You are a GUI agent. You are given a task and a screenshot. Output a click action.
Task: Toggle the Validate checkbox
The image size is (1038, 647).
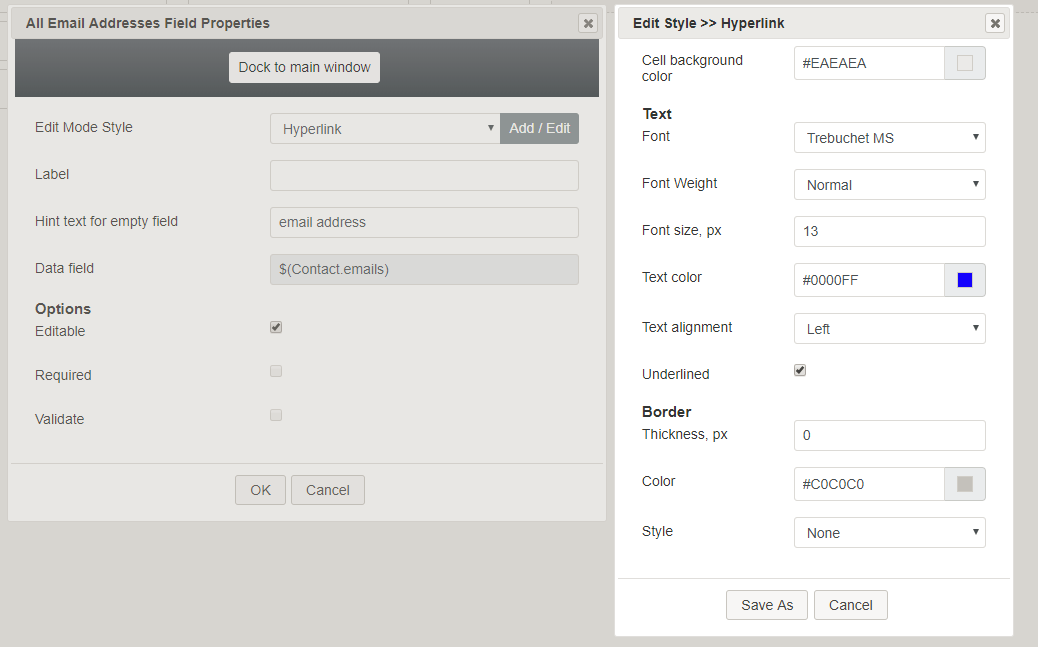coord(276,415)
